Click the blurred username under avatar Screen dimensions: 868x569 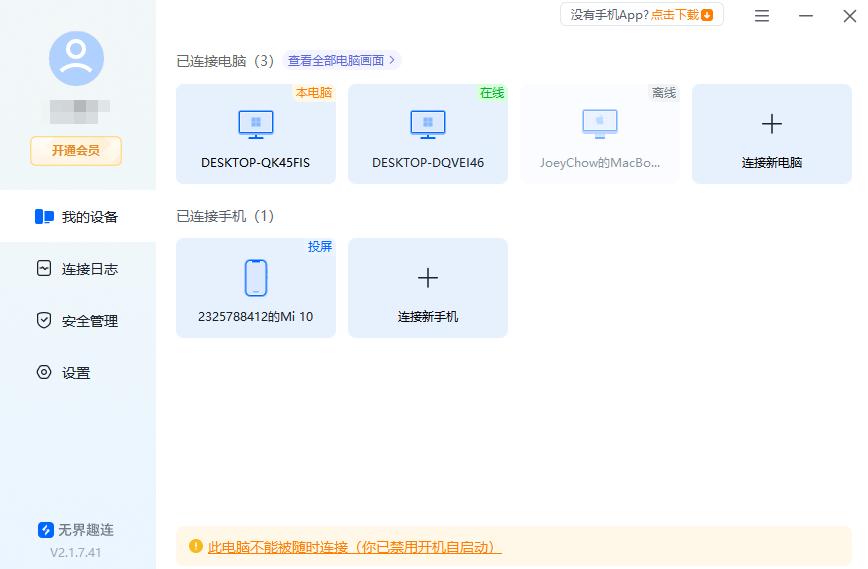click(79, 111)
